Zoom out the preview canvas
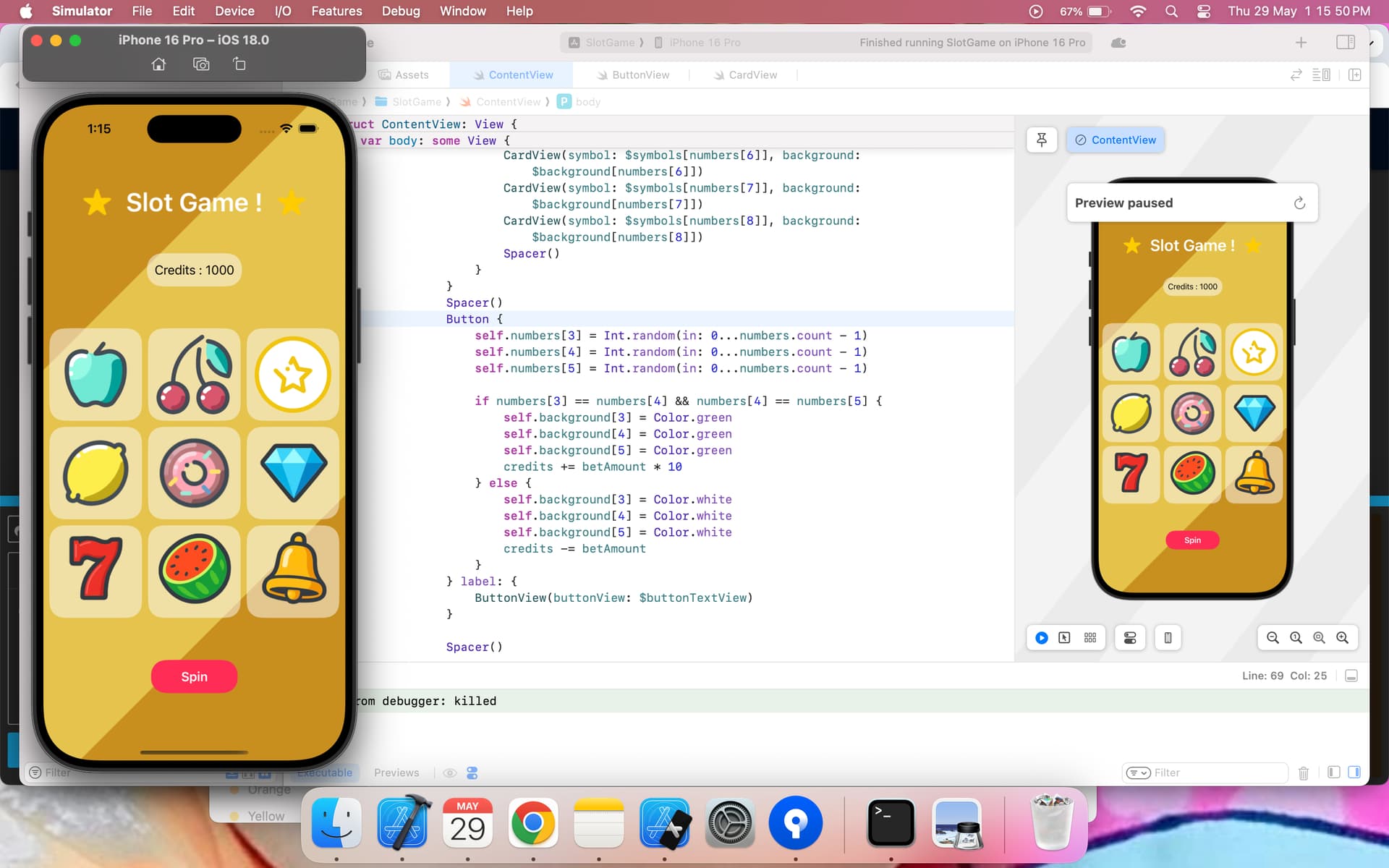1389x868 pixels. pyautogui.click(x=1273, y=638)
